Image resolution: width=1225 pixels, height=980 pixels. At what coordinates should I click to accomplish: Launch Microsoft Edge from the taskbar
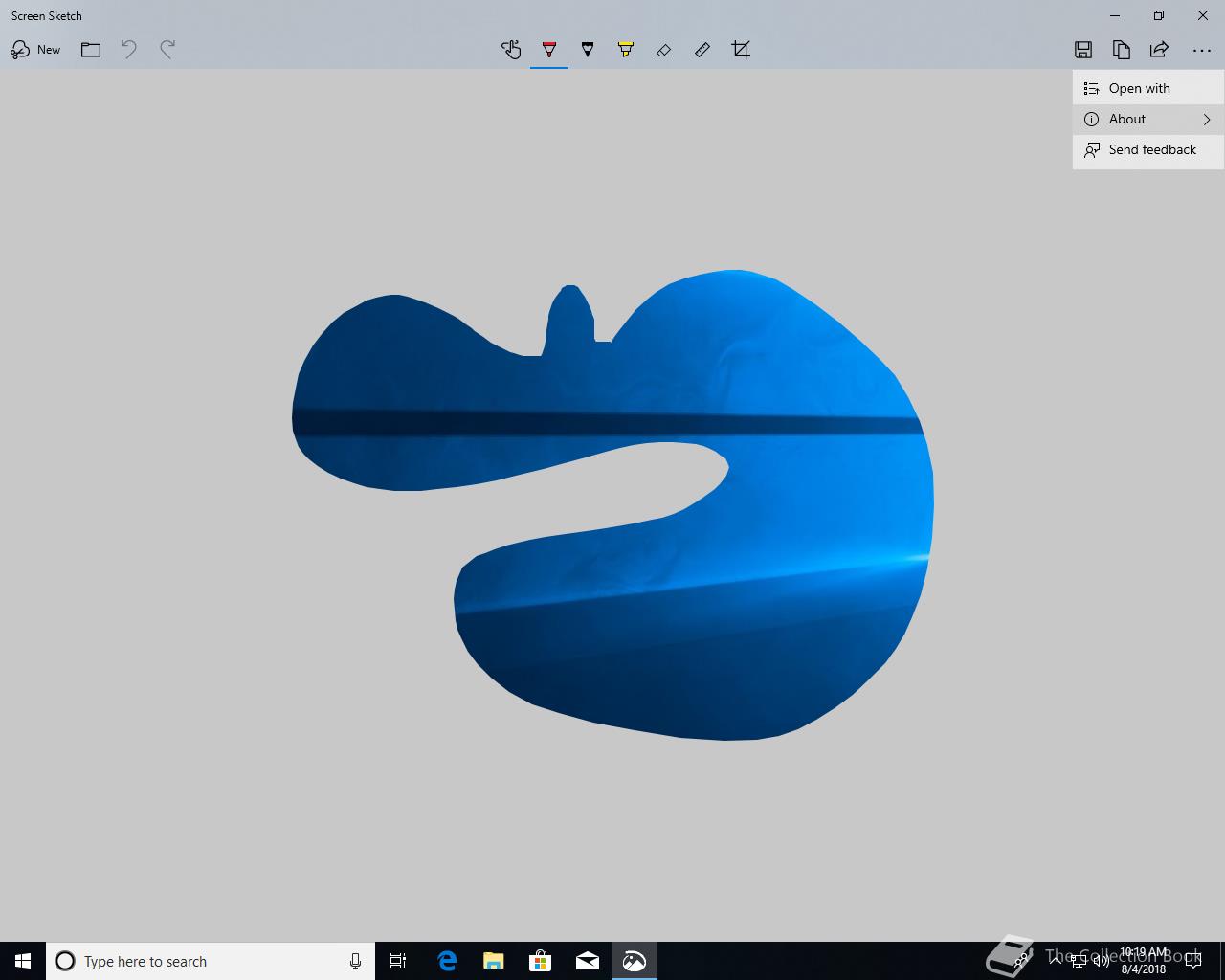(447, 961)
